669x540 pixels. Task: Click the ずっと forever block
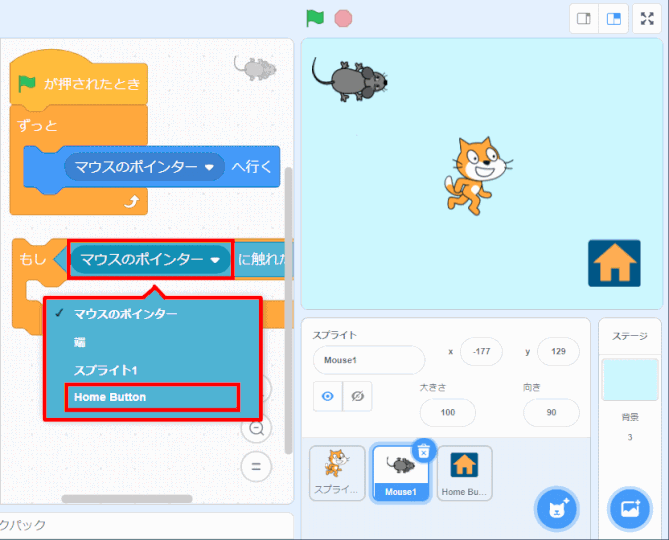pos(37,126)
